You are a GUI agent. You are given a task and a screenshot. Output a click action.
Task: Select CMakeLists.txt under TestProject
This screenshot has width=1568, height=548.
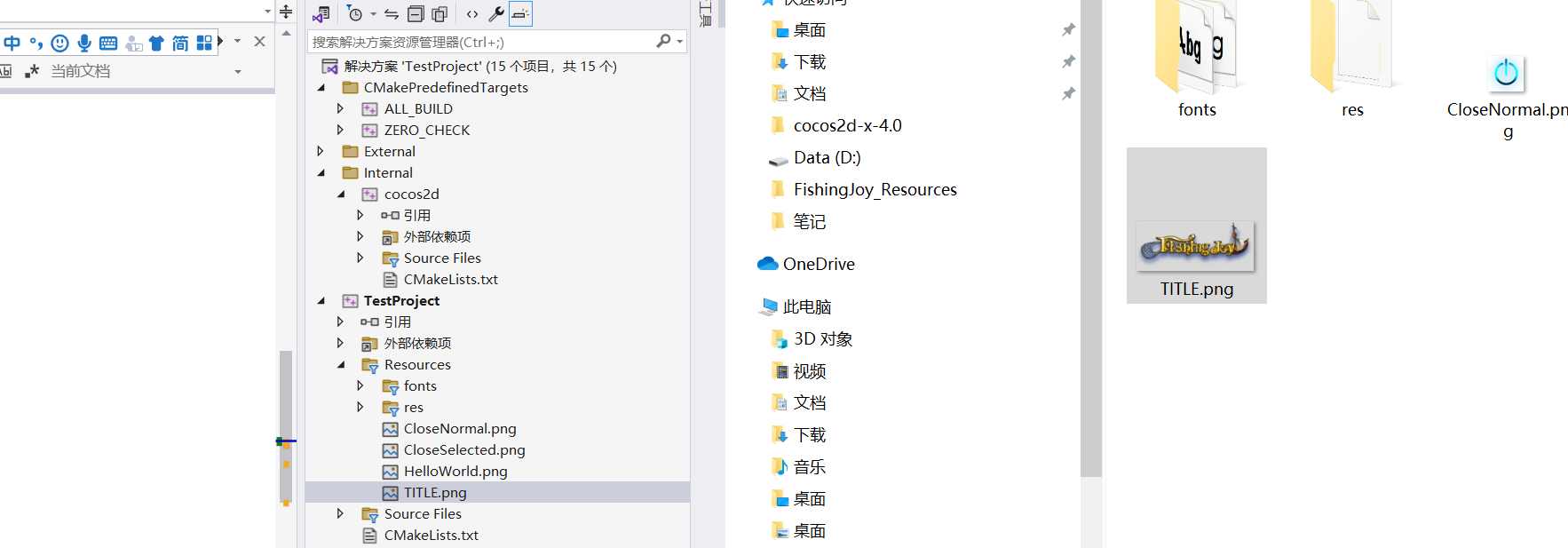(x=431, y=535)
